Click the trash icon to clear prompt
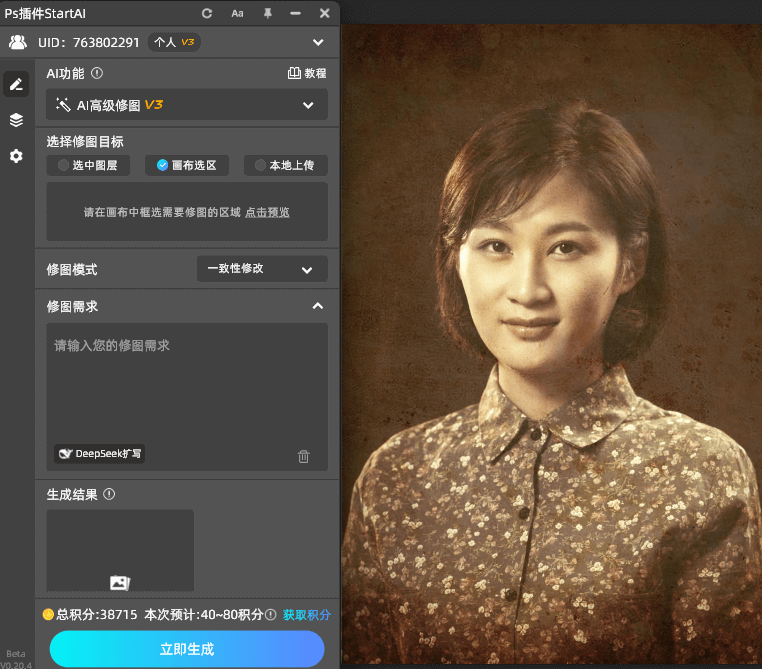 pos(304,456)
